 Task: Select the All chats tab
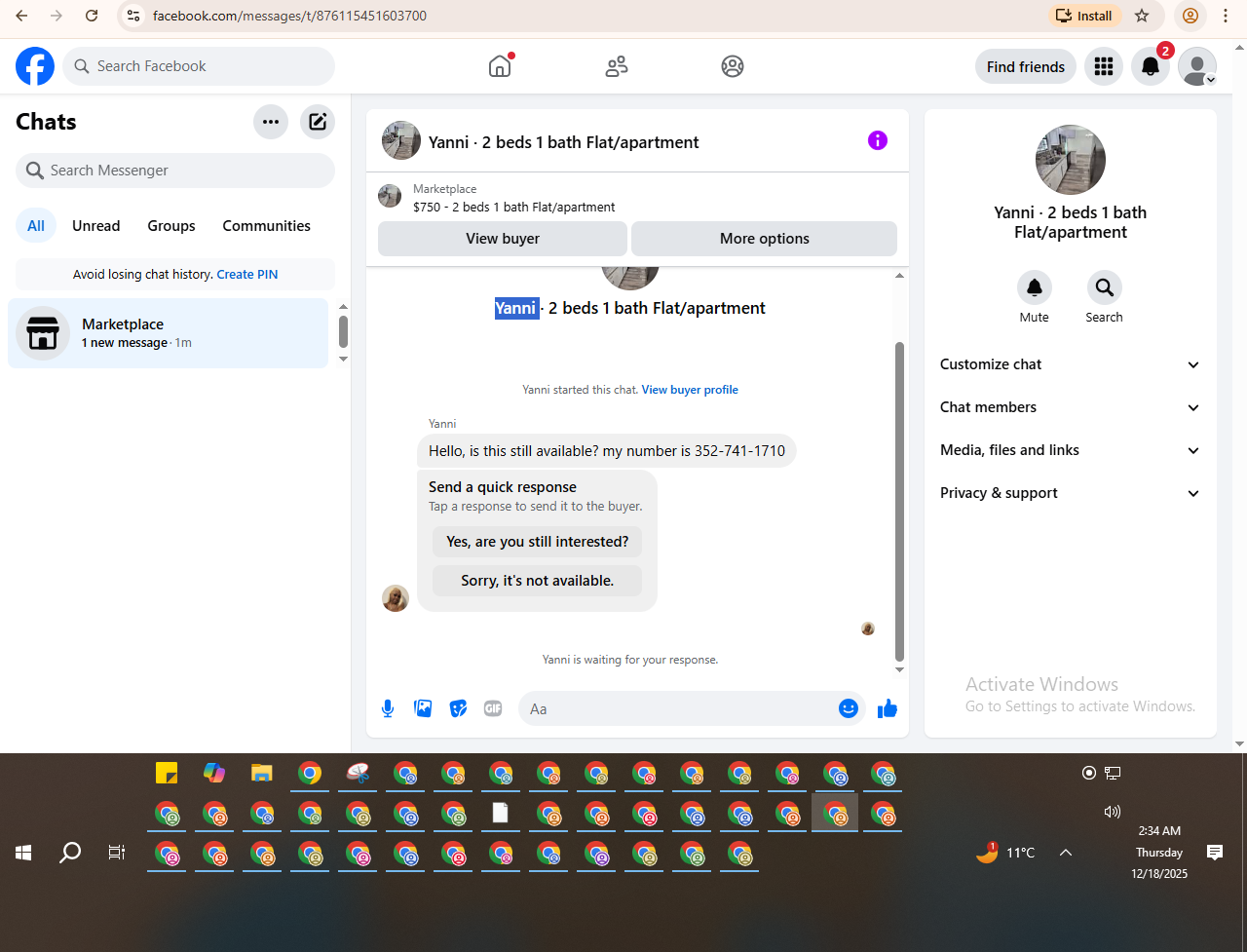(x=36, y=225)
